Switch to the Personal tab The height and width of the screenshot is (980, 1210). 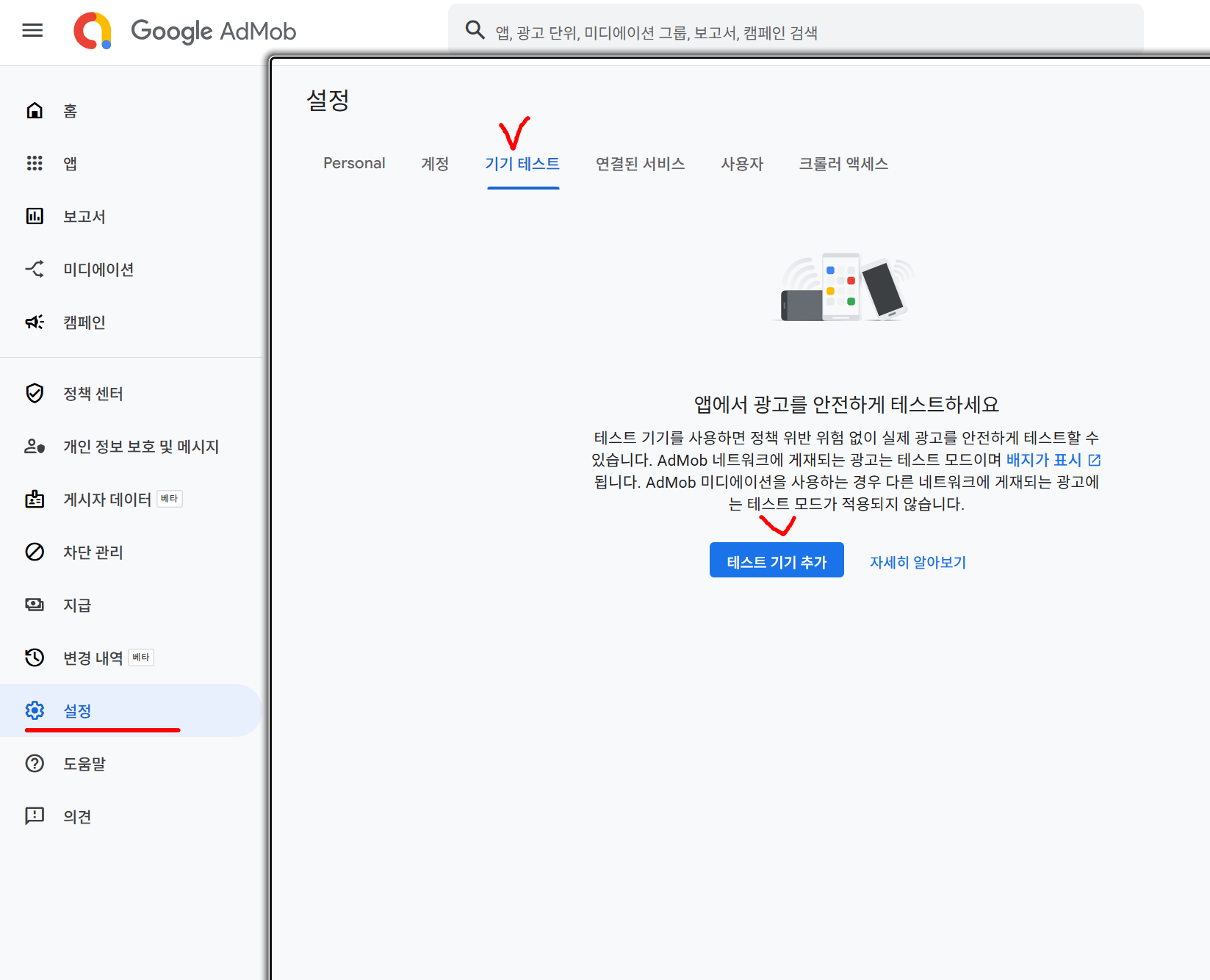(354, 163)
